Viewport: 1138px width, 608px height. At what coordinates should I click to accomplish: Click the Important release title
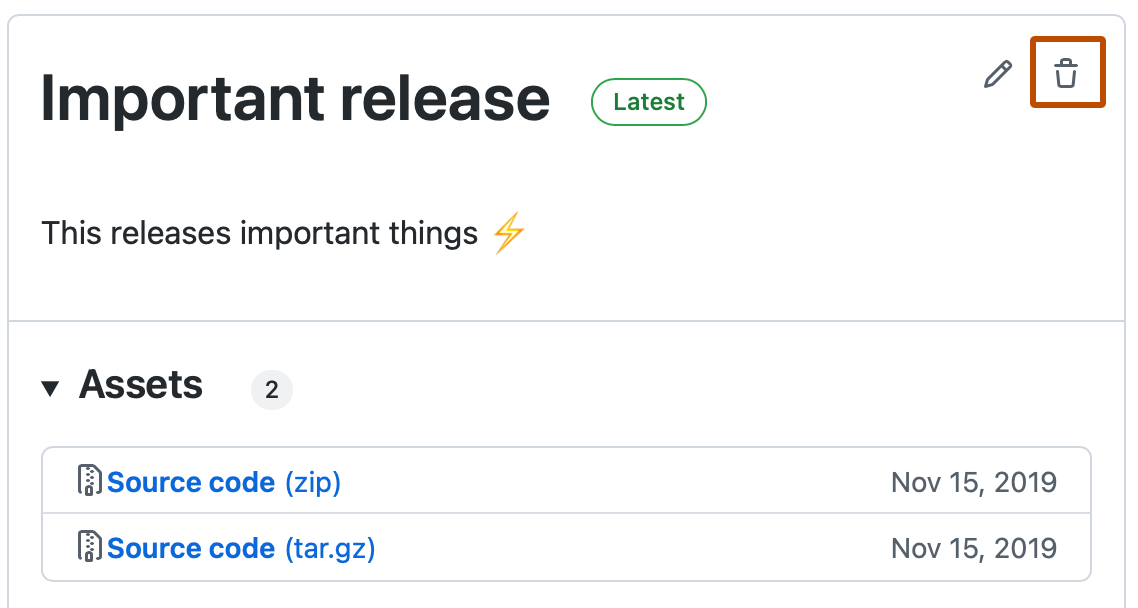[x=294, y=97]
